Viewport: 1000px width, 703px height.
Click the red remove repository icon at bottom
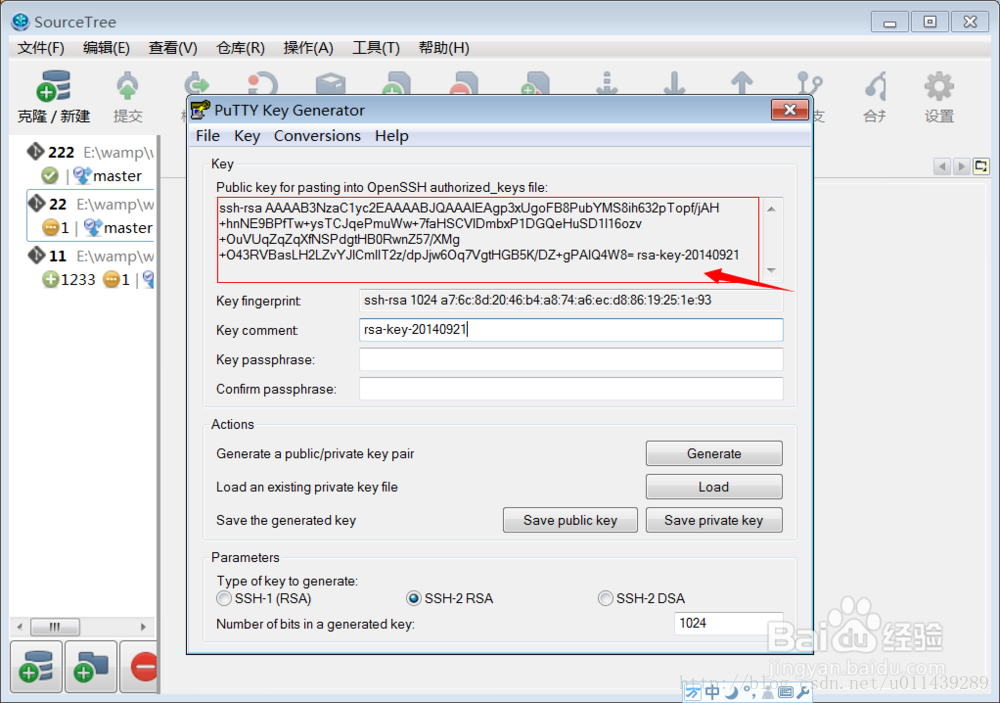click(144, 667)
